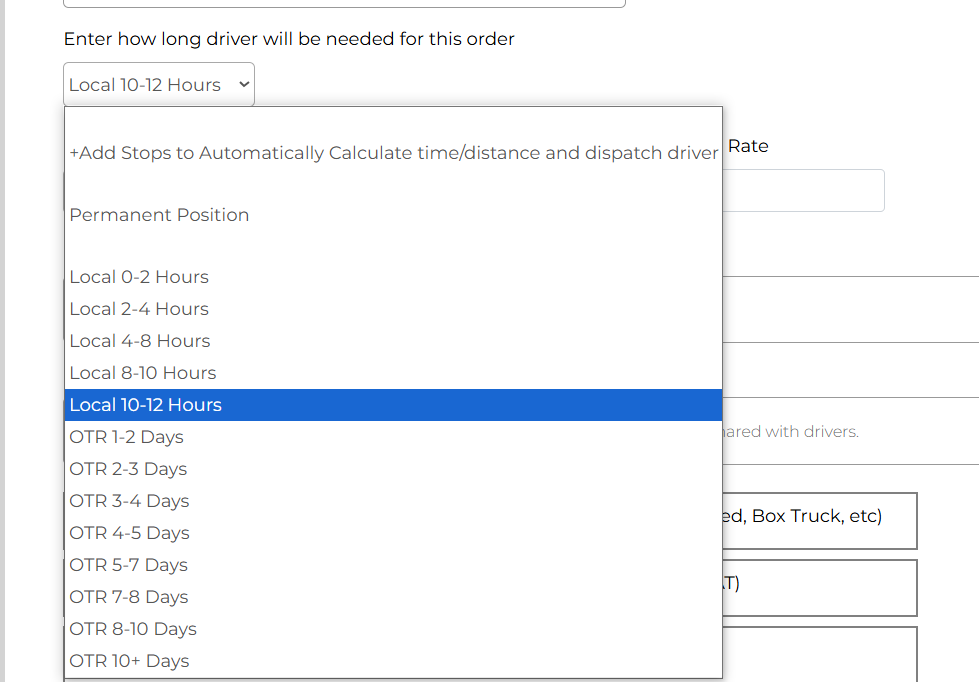
Task: Choose OTR 2-3 Days duration
Action: pyautogui.click(x=128, y=469)
